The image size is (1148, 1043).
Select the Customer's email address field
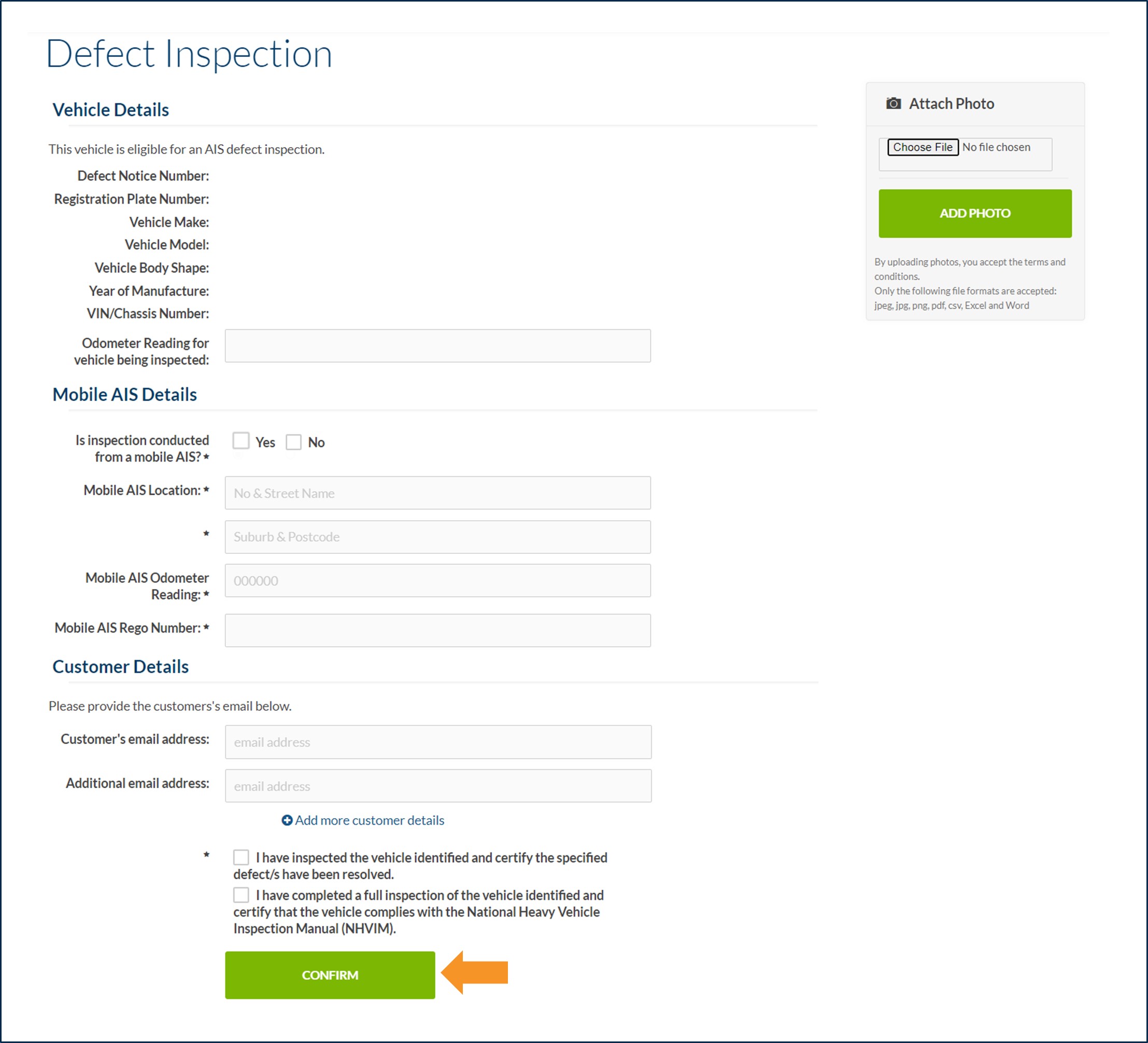437,742
